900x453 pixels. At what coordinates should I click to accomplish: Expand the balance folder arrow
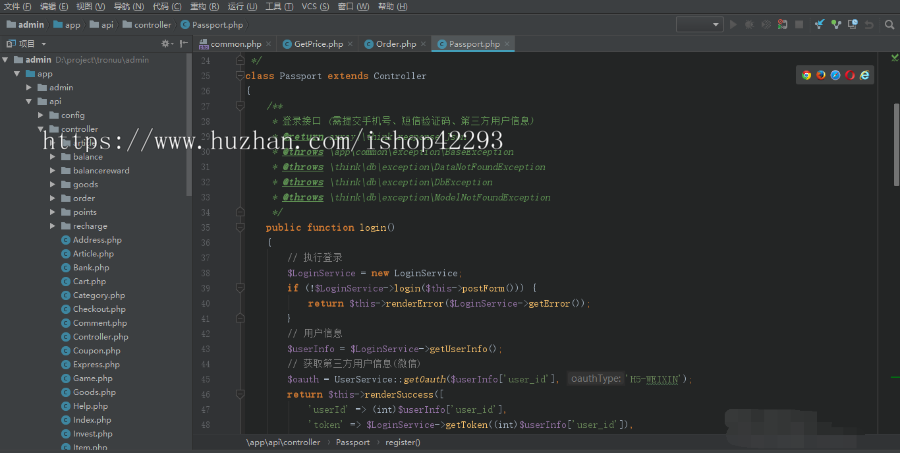(52, 157)
